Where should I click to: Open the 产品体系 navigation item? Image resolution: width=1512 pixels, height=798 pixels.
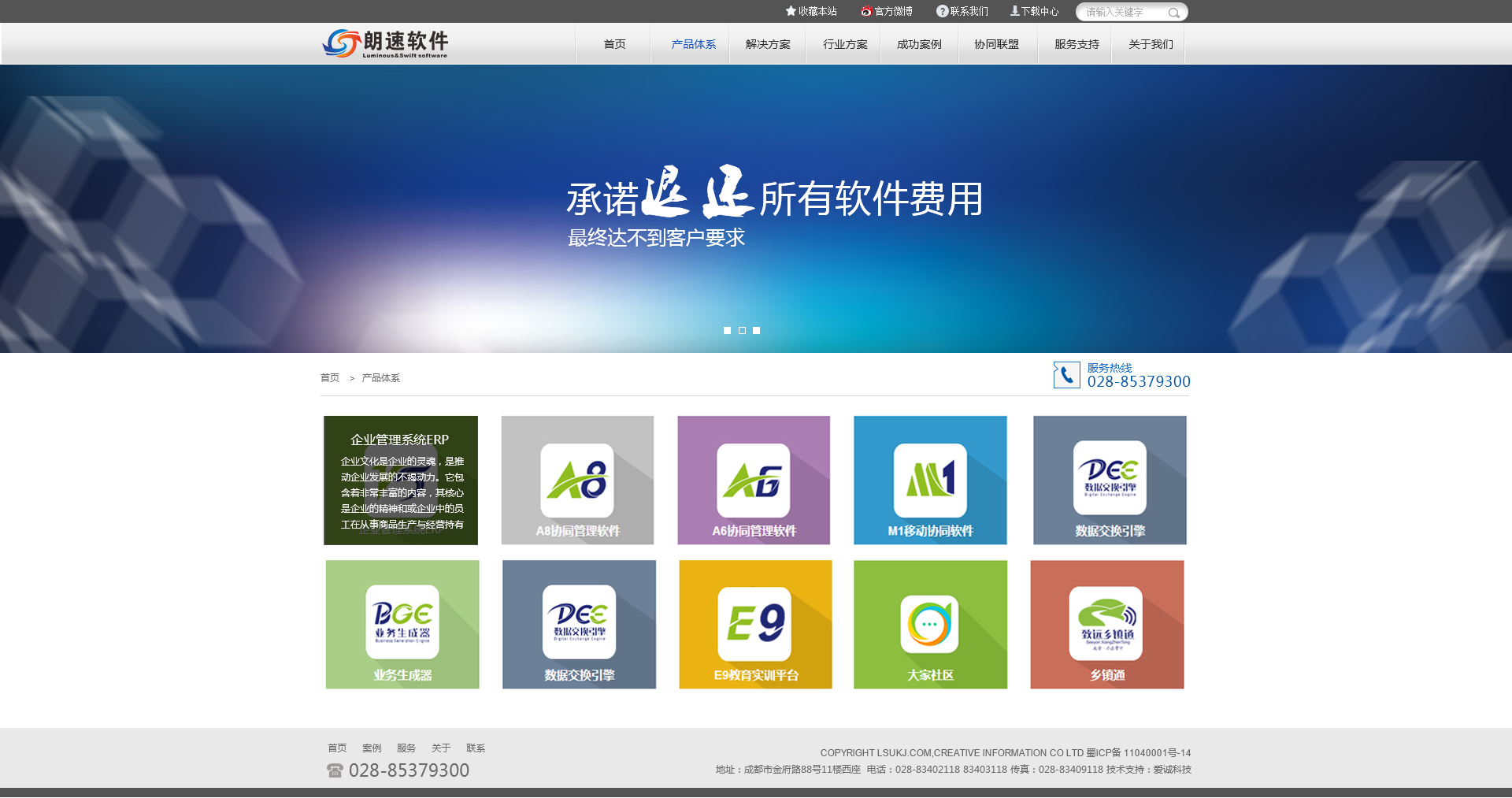pos(693,44)
